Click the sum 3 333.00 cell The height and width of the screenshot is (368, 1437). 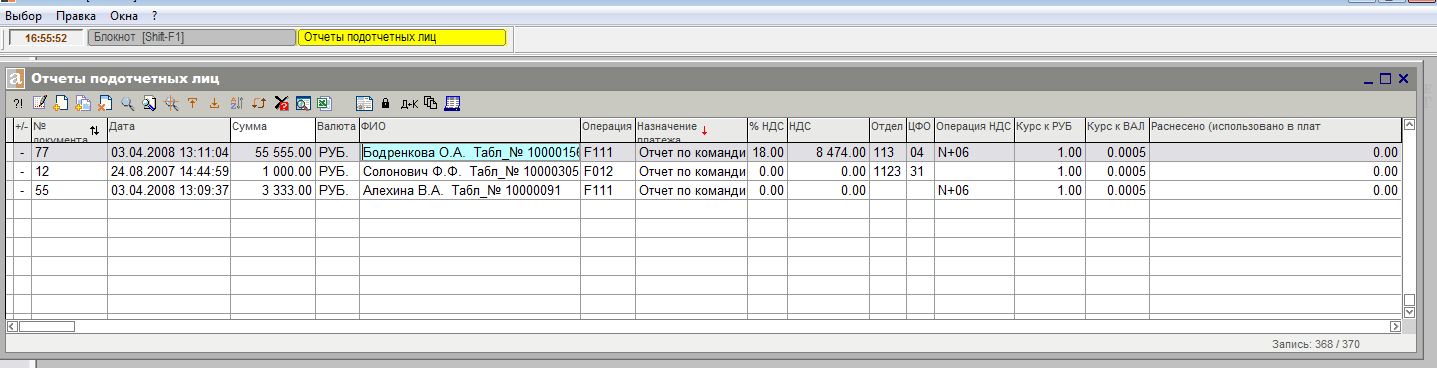(272, 190)
